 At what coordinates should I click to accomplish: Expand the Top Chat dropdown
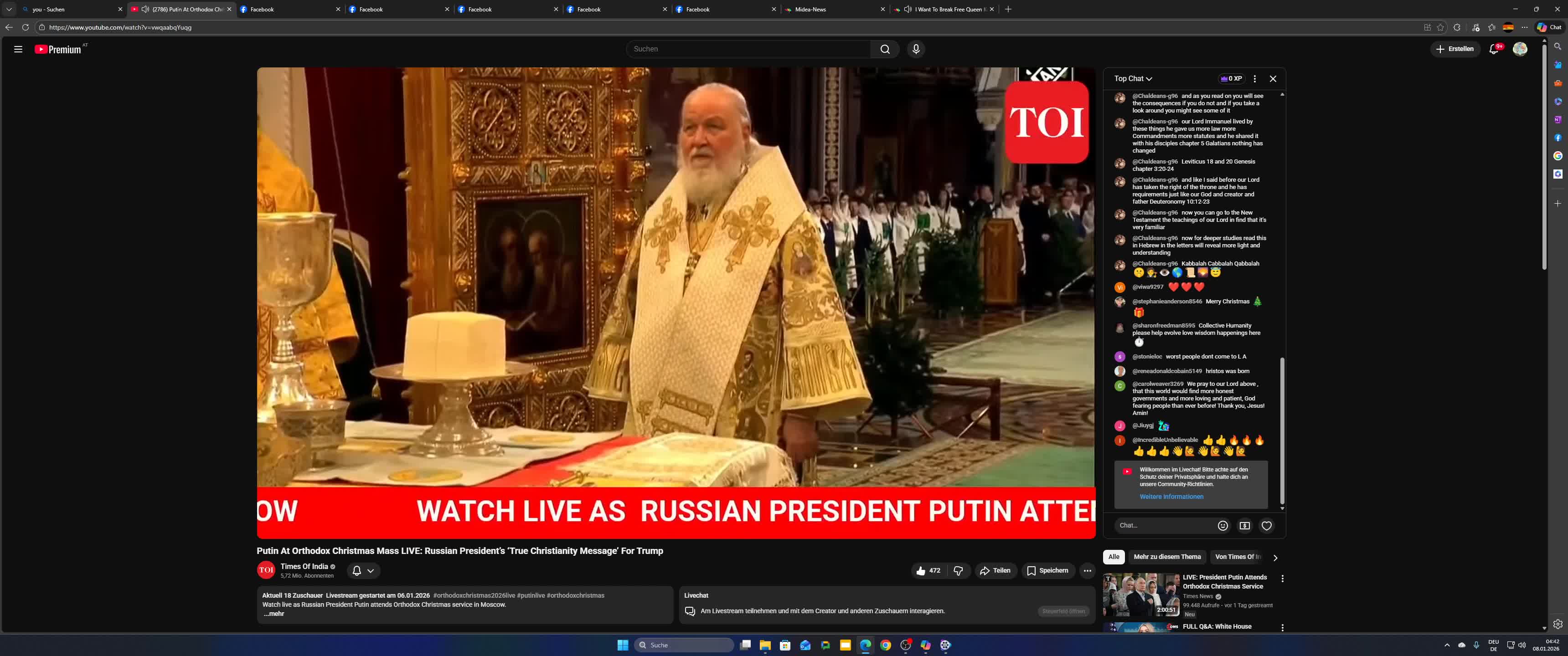click(1133, 78)
